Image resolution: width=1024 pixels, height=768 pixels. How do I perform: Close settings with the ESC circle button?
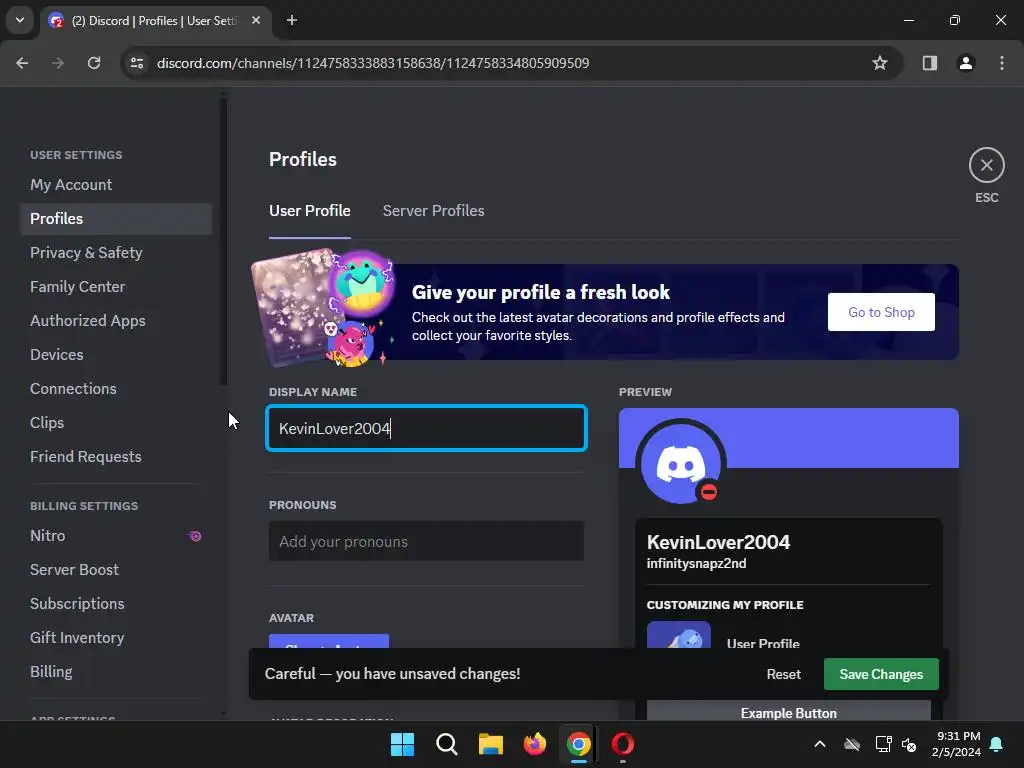pyautogui.click(x=986, y=165)
